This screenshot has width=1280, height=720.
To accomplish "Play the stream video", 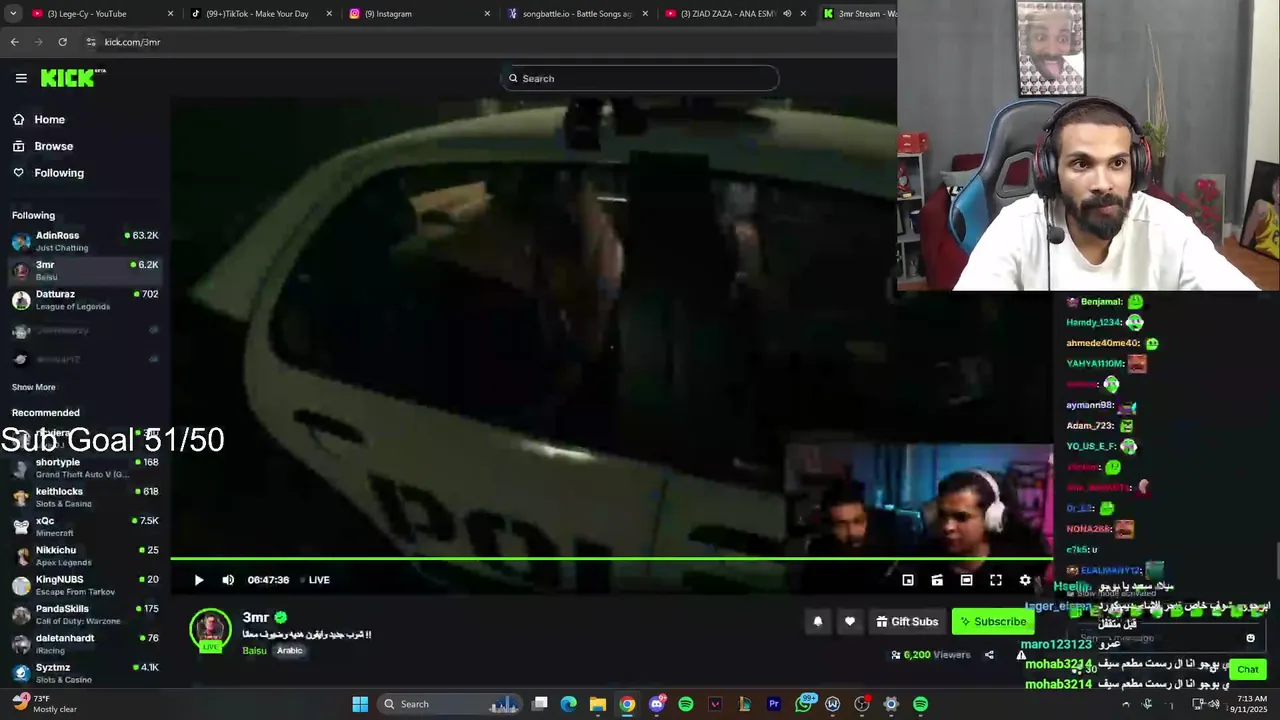I will 199,580.
